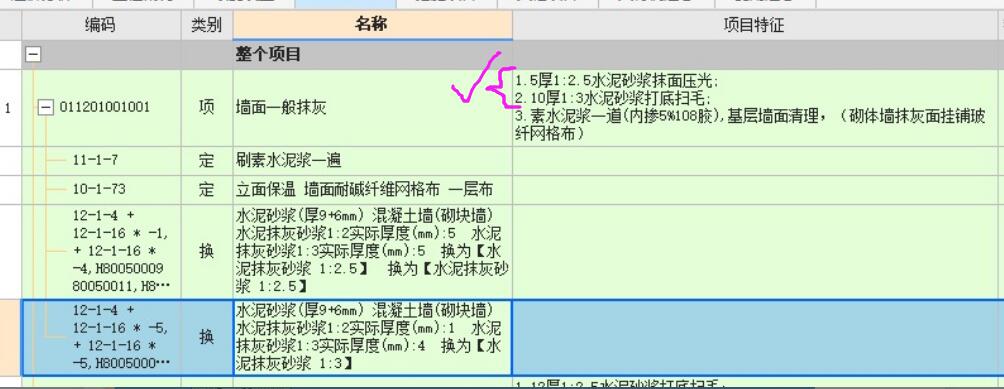Open feature text starting 1.5厚1:2.5水泥砂浆
Screen dimensions: 1004x389
pos(754,108)
